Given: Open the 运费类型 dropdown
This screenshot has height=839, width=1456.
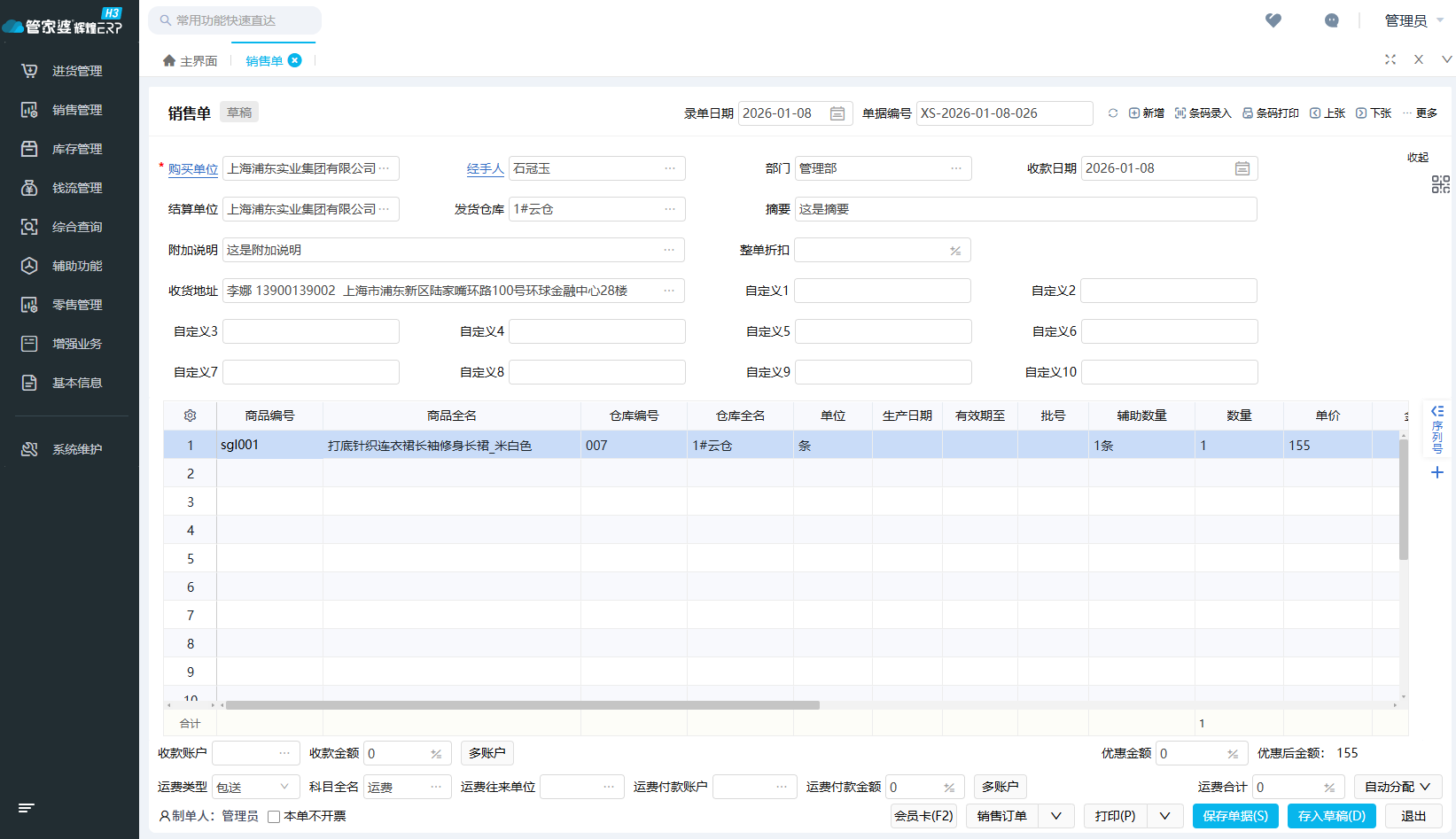Looking at the screenshot, I should click(x=255, y=787).
